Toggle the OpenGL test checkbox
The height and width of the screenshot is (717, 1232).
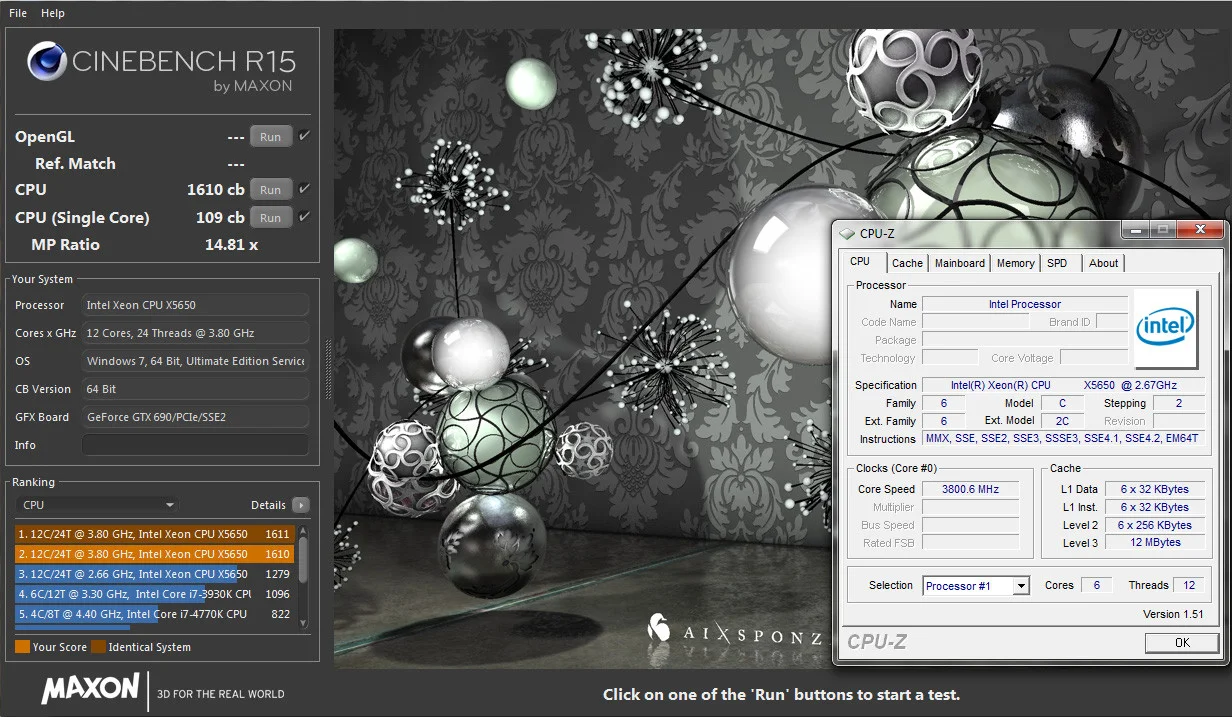[x=304, y=136]
